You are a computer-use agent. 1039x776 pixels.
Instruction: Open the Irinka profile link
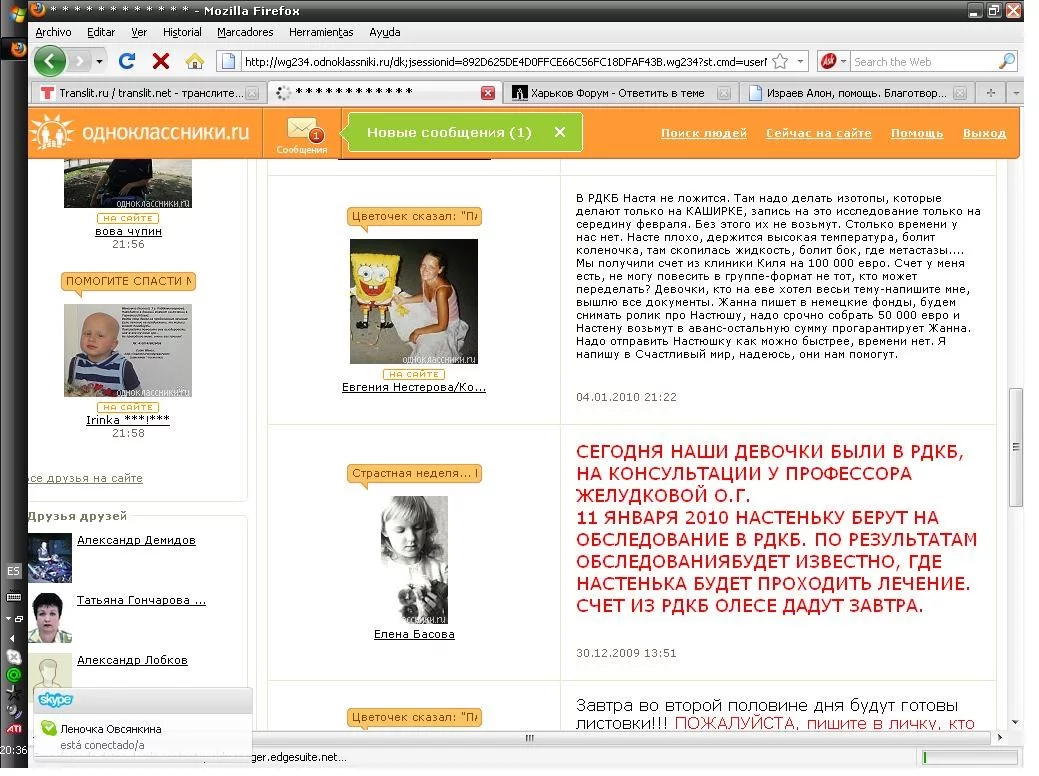click(x=128, y=421)
